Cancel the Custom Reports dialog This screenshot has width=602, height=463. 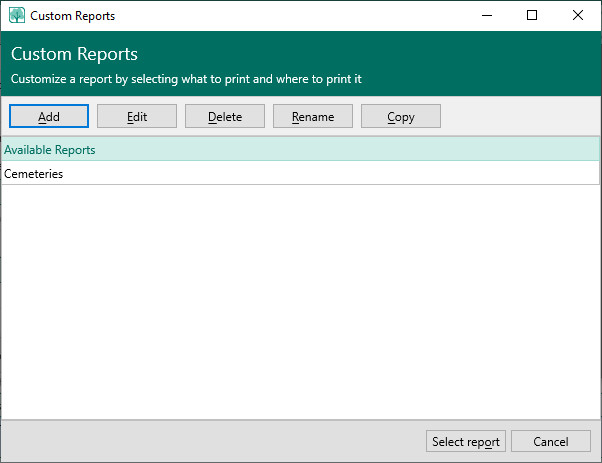coord(550,441)
